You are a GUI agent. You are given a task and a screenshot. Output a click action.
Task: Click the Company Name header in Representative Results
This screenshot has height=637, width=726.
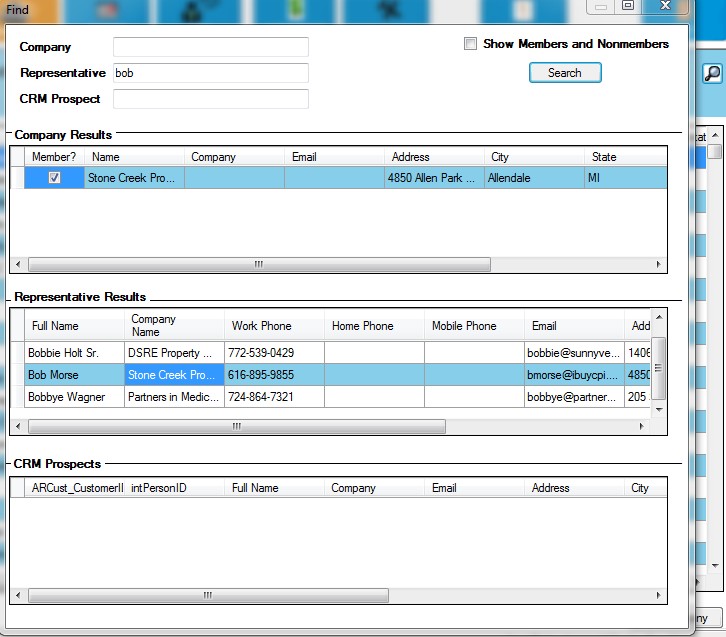pyautogui.click(x=174, y=325)
